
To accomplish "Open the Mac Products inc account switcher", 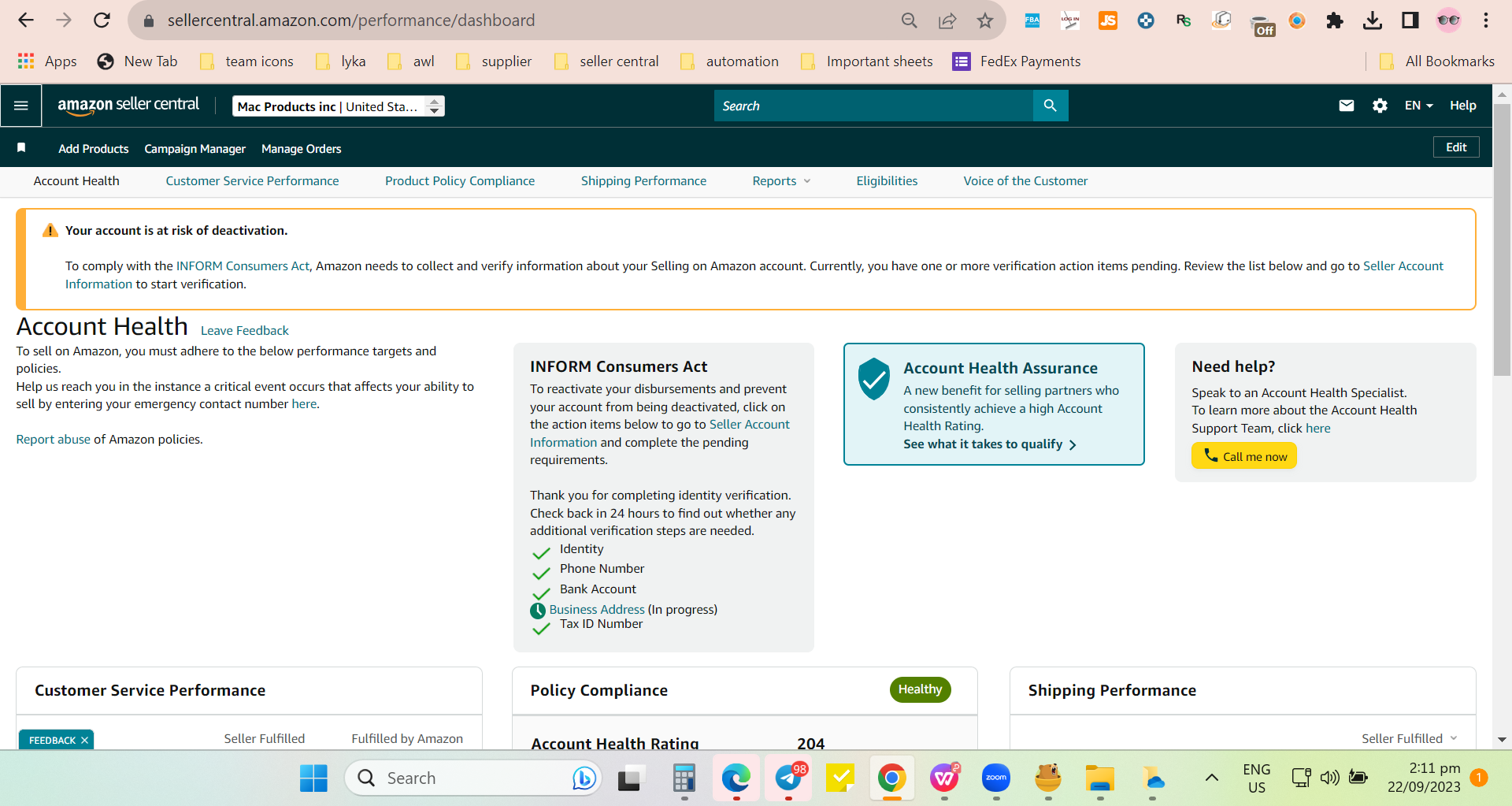I will point(339,106).
